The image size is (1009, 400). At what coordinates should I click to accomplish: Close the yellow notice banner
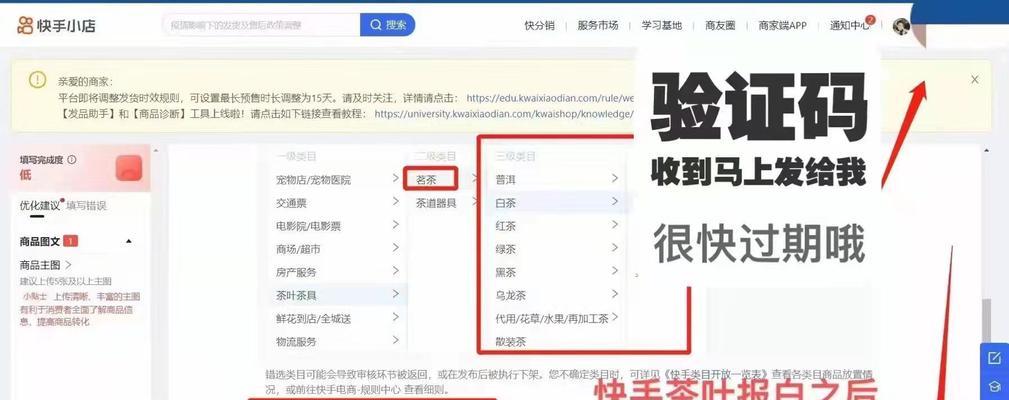click(974, 80)
